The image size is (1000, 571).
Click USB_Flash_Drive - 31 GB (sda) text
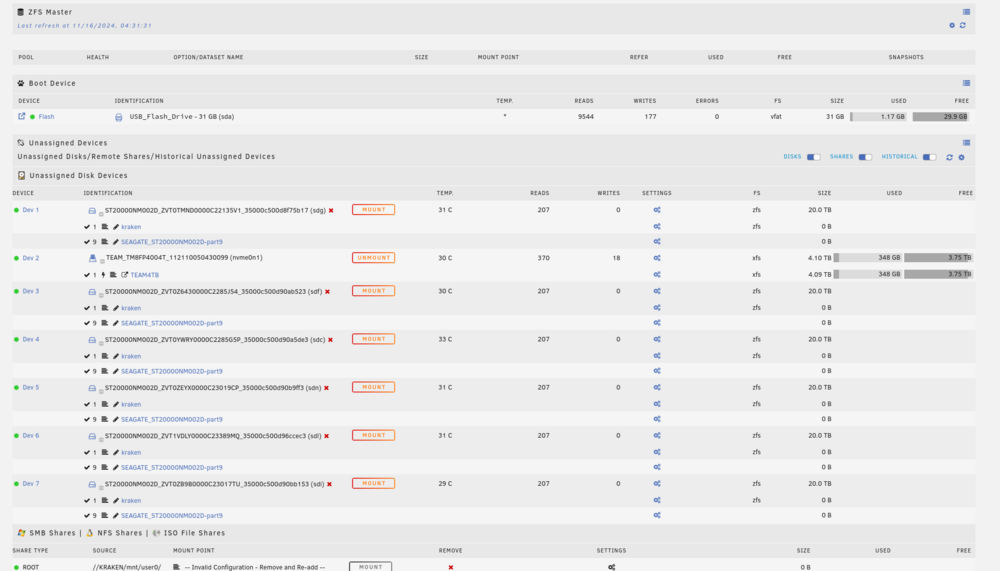pyautogui.click(x=182, y=117)
